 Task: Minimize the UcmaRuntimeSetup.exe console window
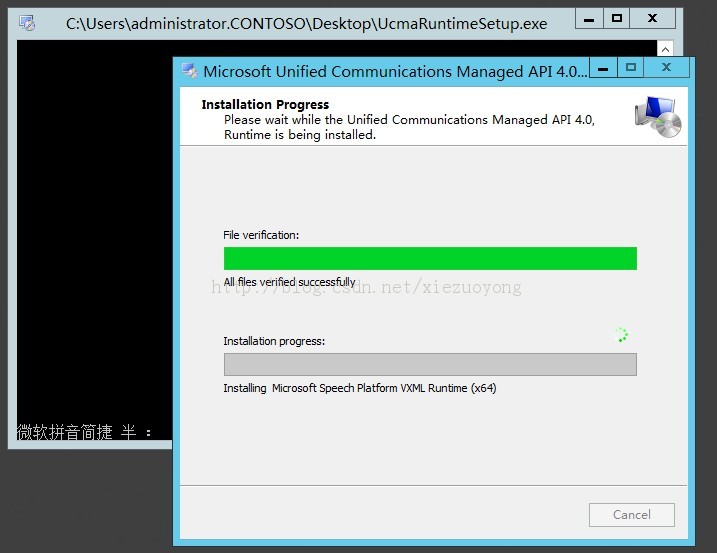589,19
